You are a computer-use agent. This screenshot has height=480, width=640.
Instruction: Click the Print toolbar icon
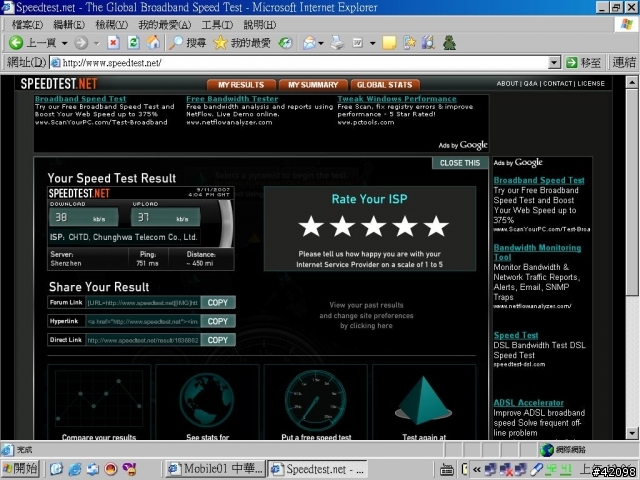[x=337, y=42]
